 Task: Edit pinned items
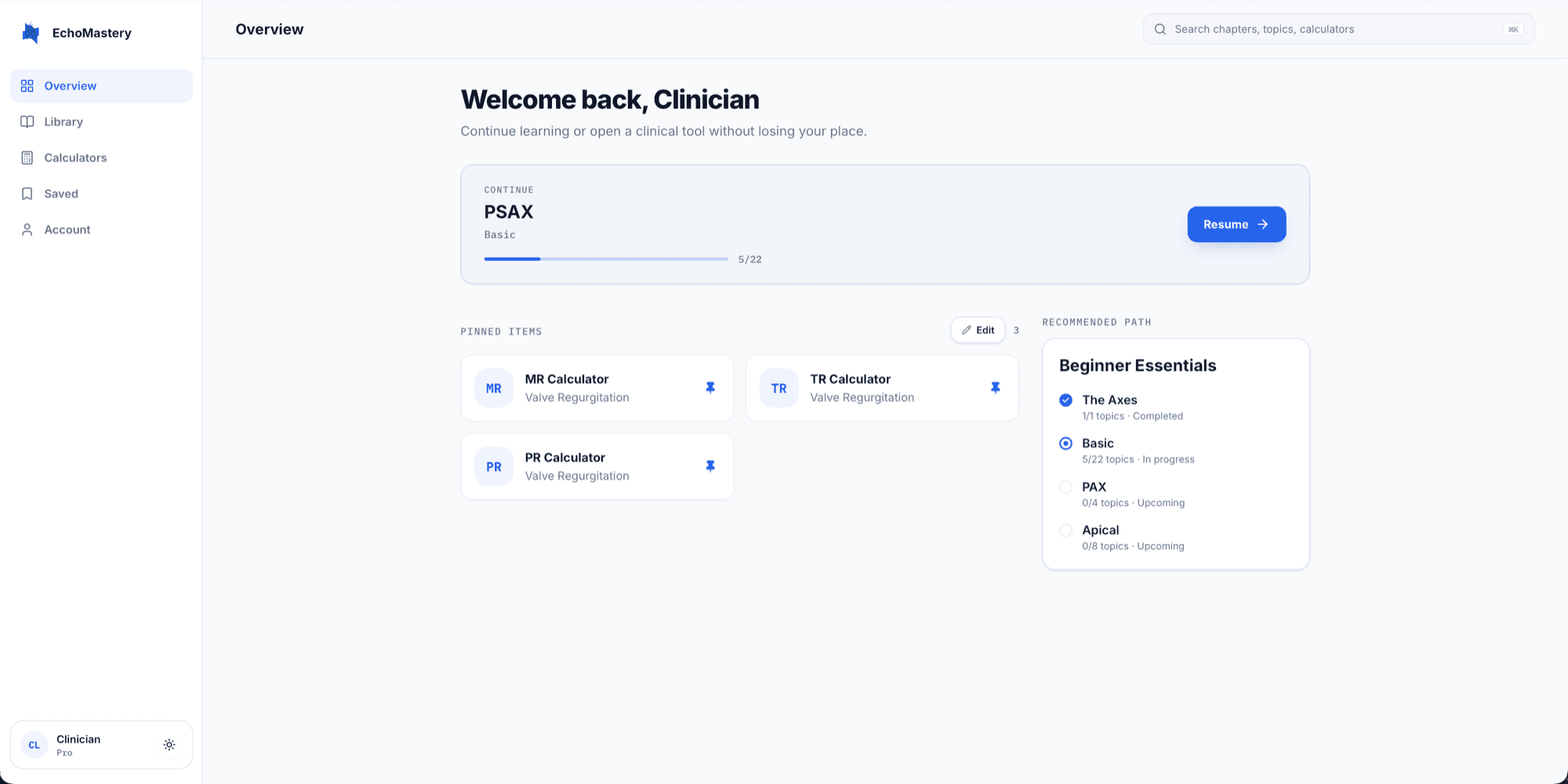point(978,330)
